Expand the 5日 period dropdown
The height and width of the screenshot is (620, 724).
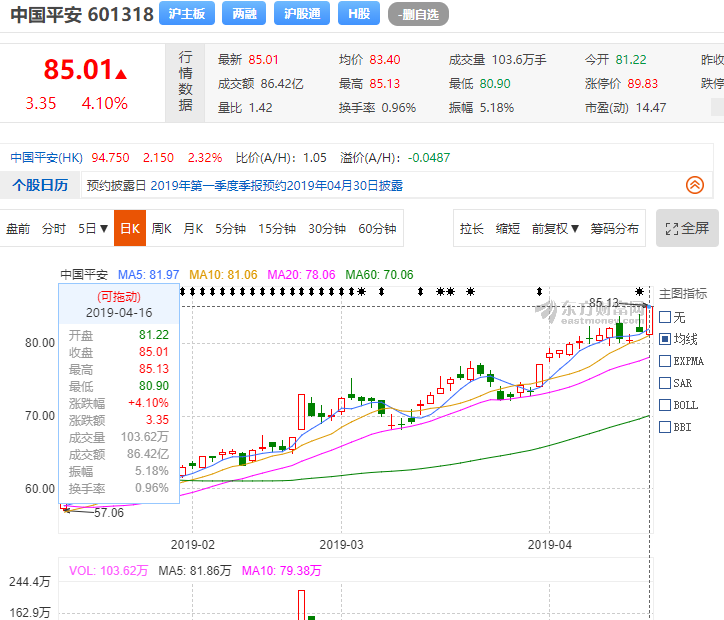pyautogui.click(x=93, y=229)
